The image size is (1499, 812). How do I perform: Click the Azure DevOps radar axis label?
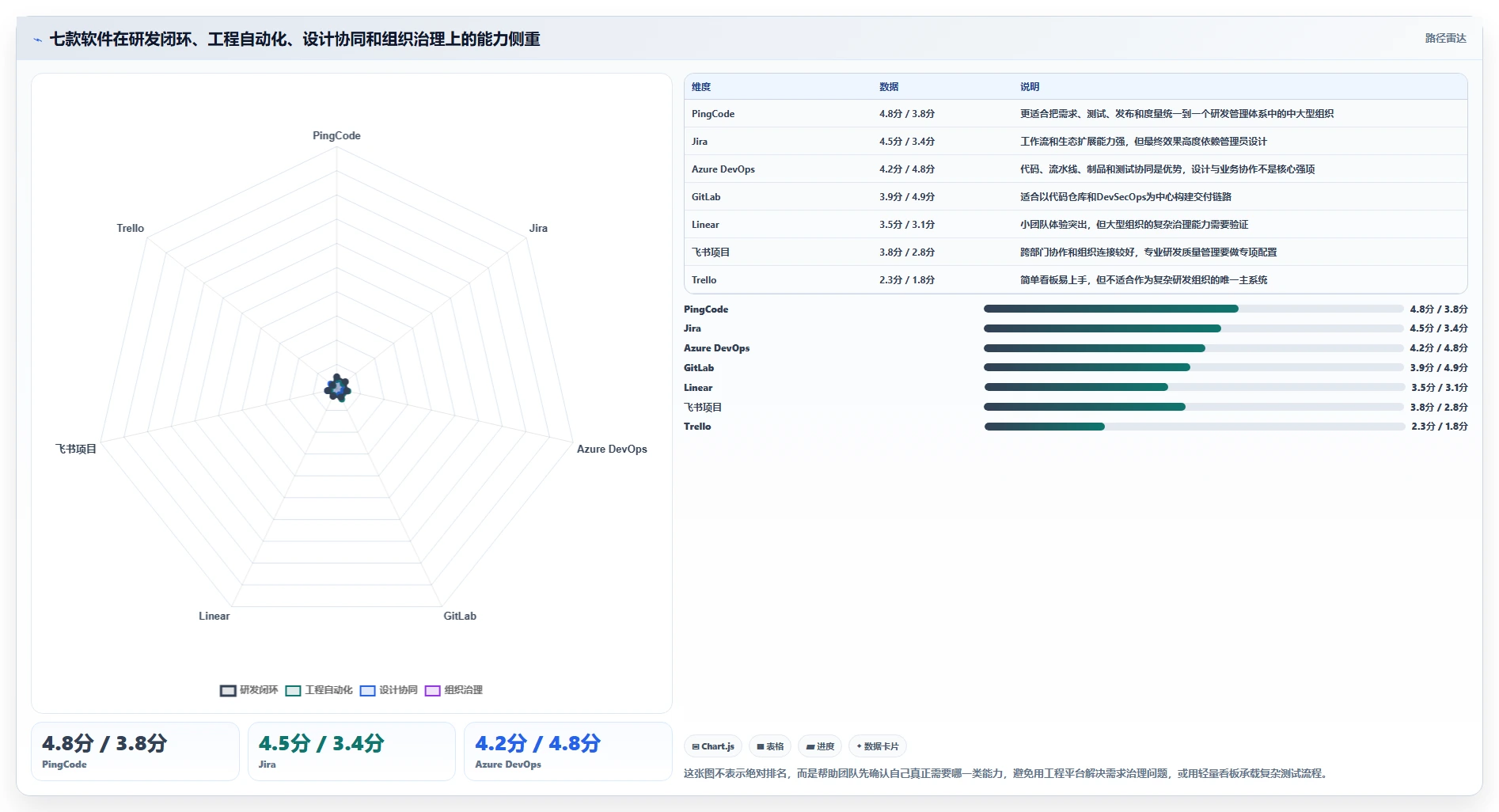point(612,449)
